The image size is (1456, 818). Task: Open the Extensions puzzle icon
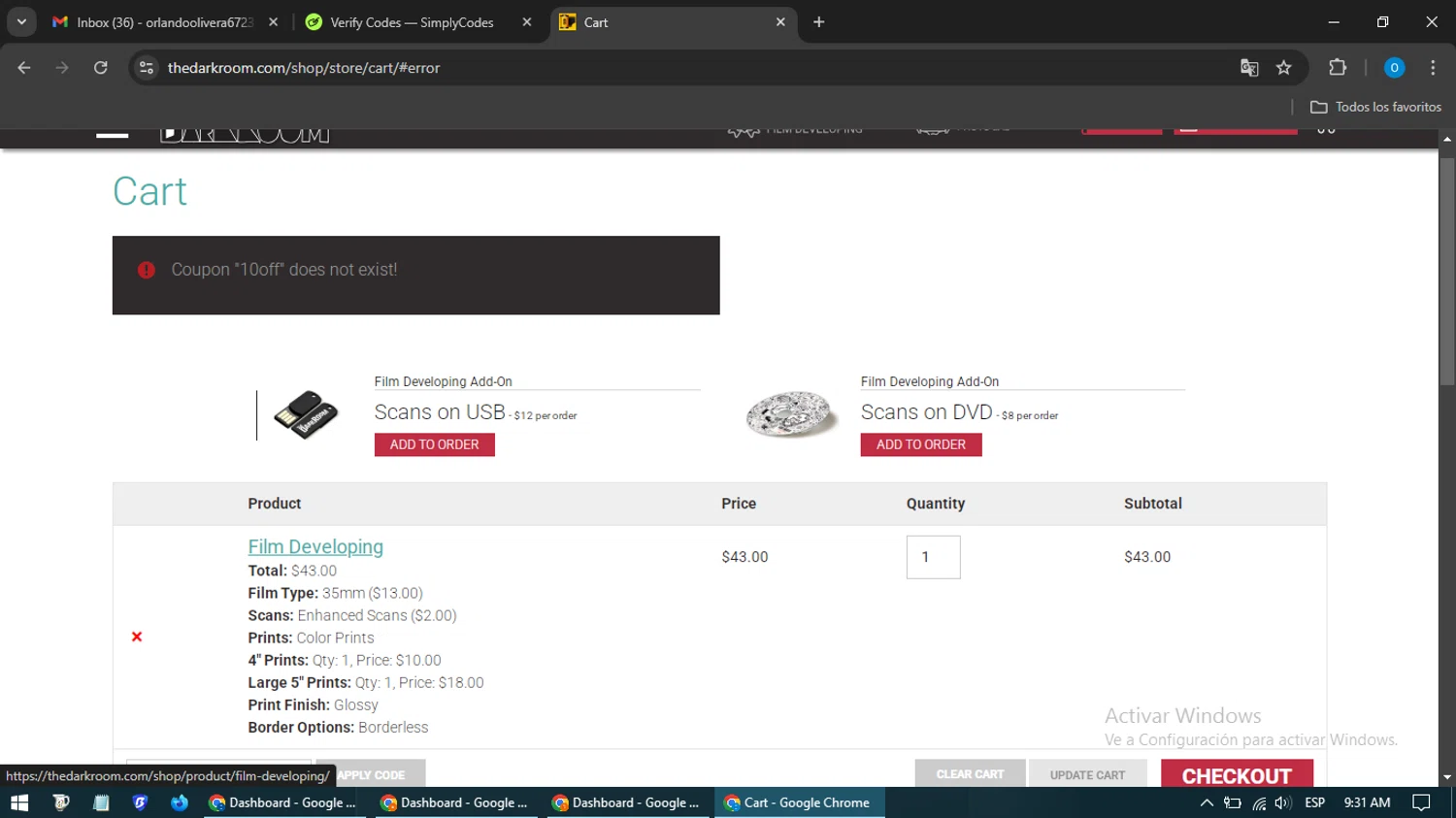pos(1338,68)
